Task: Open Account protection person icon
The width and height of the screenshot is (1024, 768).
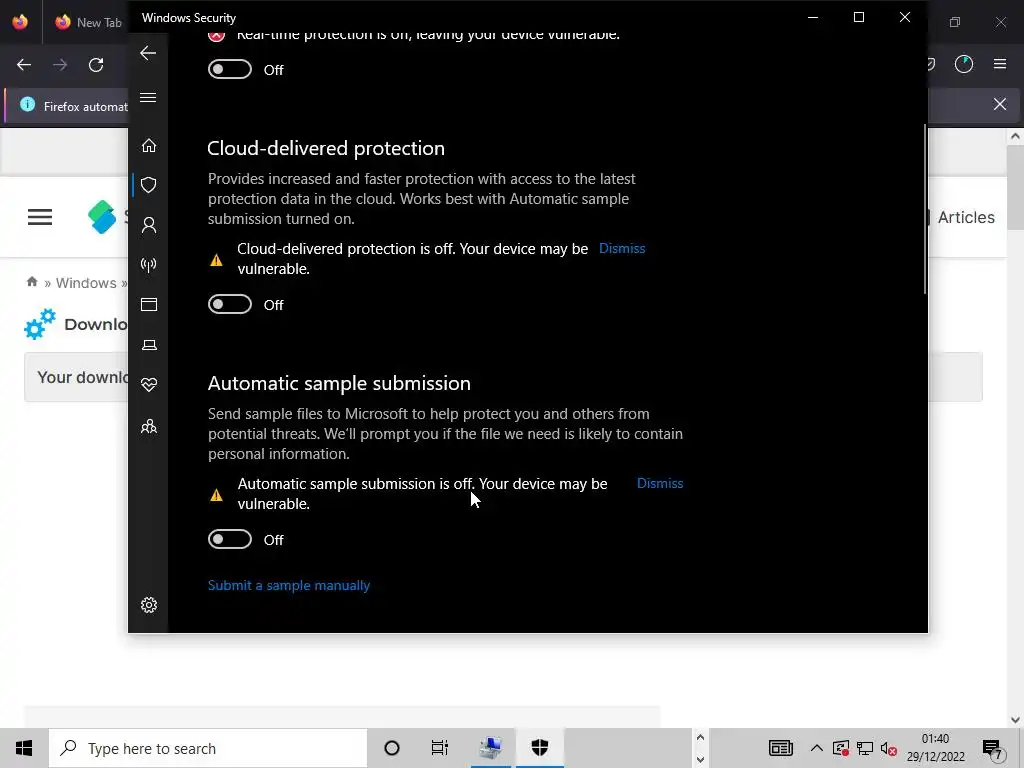Action: tap(149, 225)
